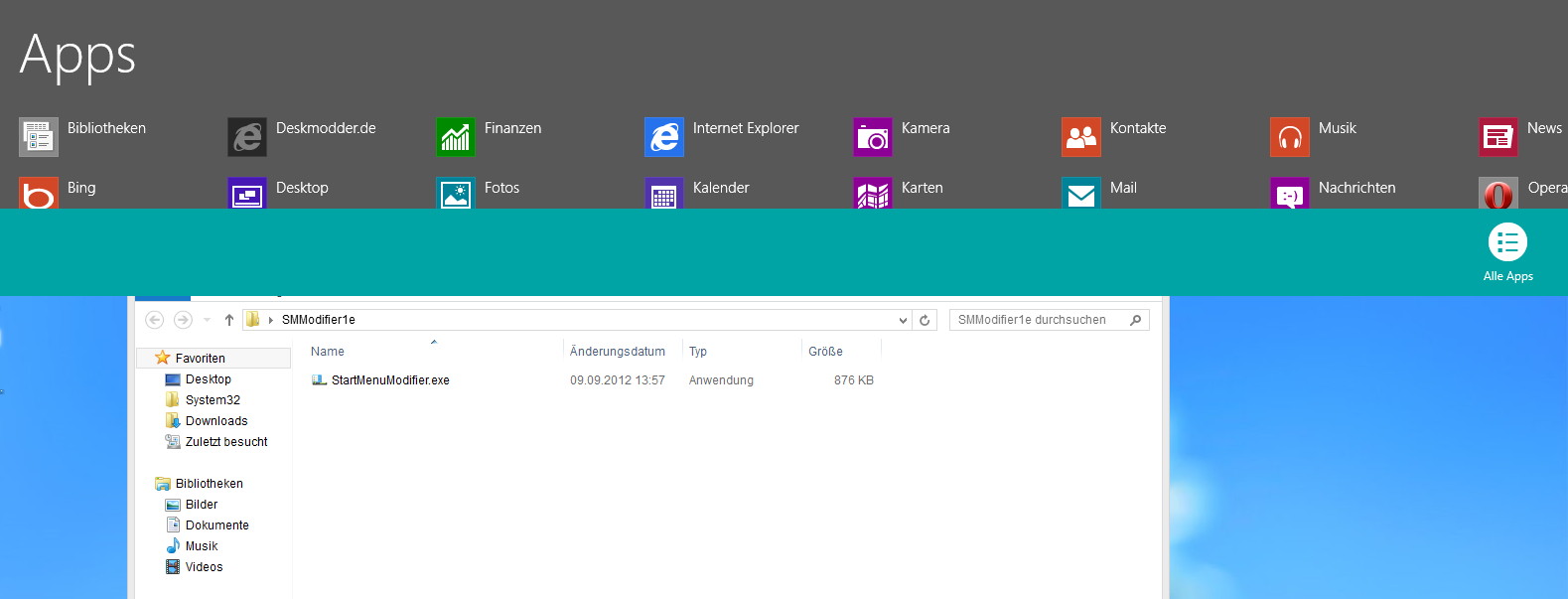Click the 876 KB size cell
This screenshot has height=599, width=1568.
click(854, 380)
